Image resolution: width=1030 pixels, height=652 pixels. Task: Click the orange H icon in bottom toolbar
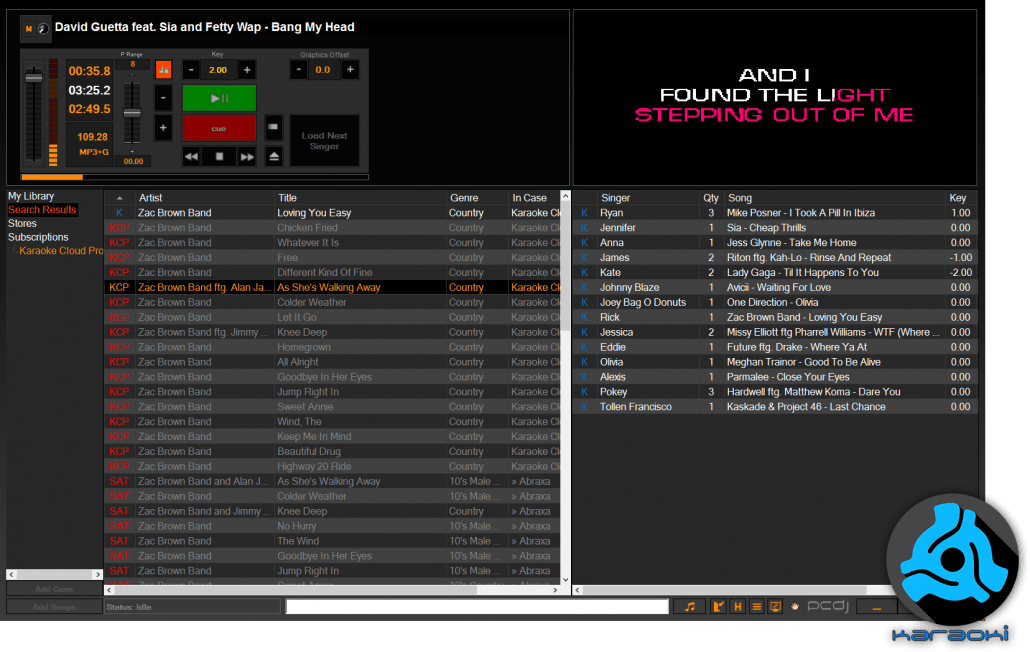pos(738,606)
